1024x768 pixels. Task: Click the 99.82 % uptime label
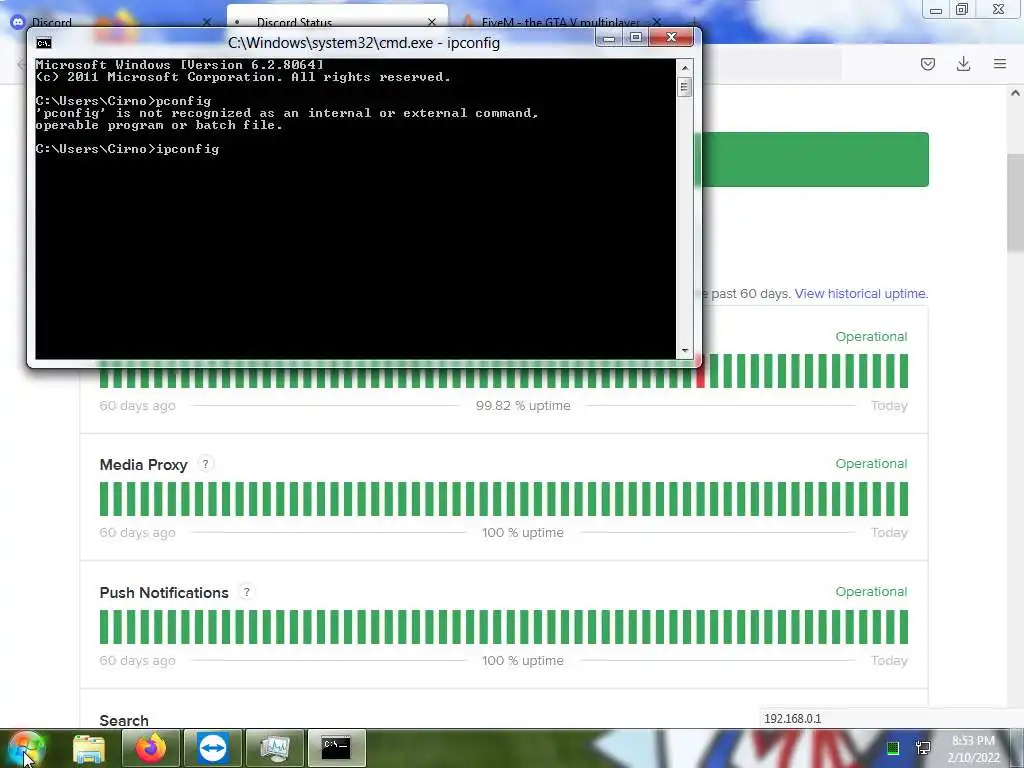click(523, 406)
